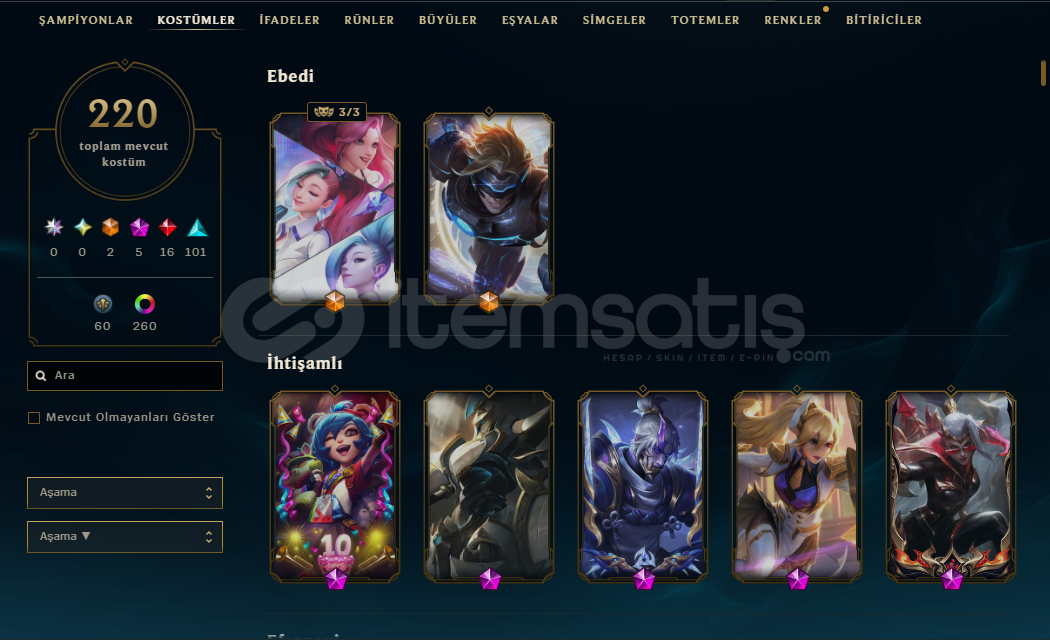Open the RENKLER tab
1050x640 pixels.
pyautogui.click(x=793, y=20)
